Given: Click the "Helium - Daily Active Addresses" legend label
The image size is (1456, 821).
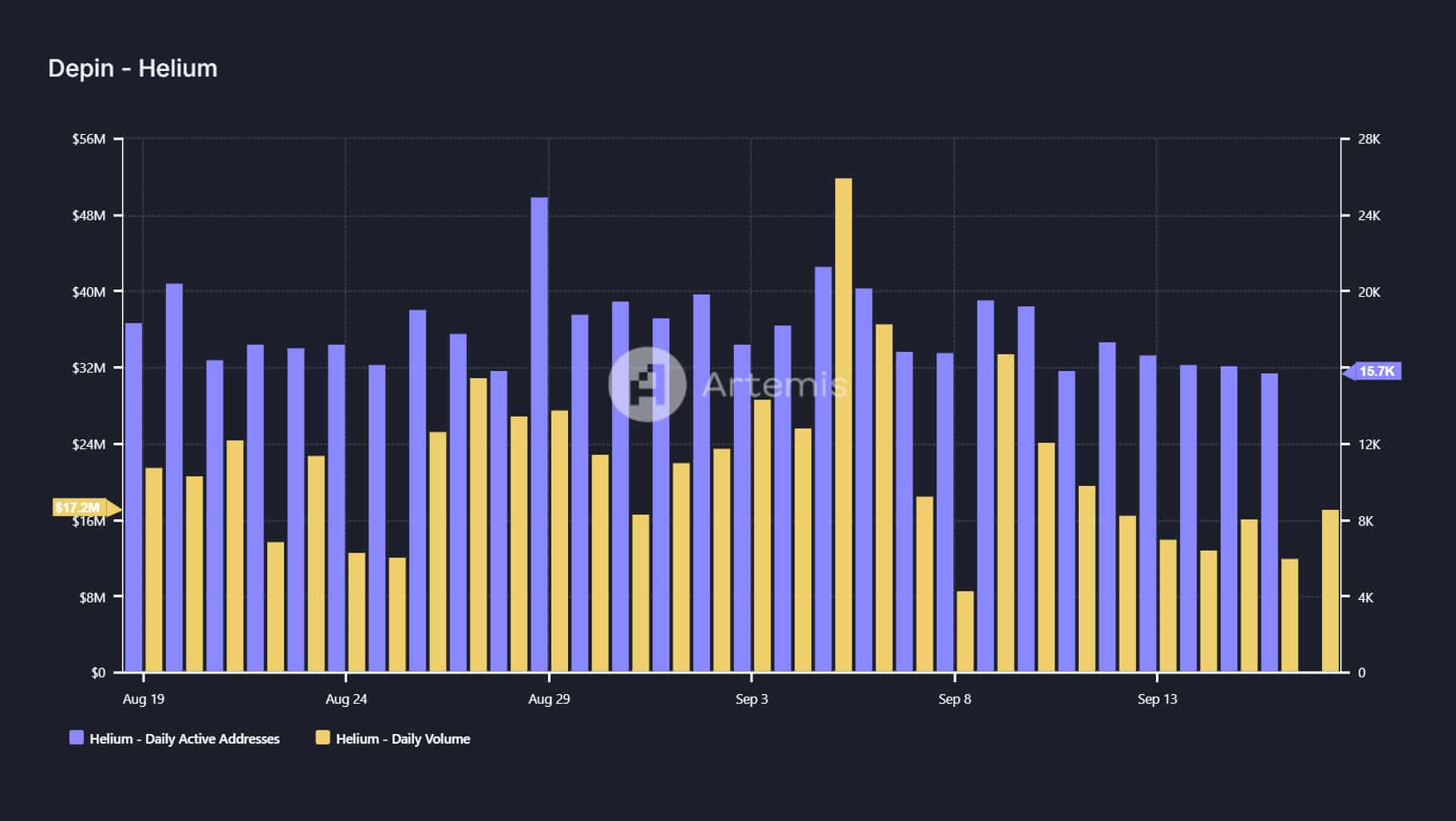Looking at the screenshot, I should click(184, 739).
